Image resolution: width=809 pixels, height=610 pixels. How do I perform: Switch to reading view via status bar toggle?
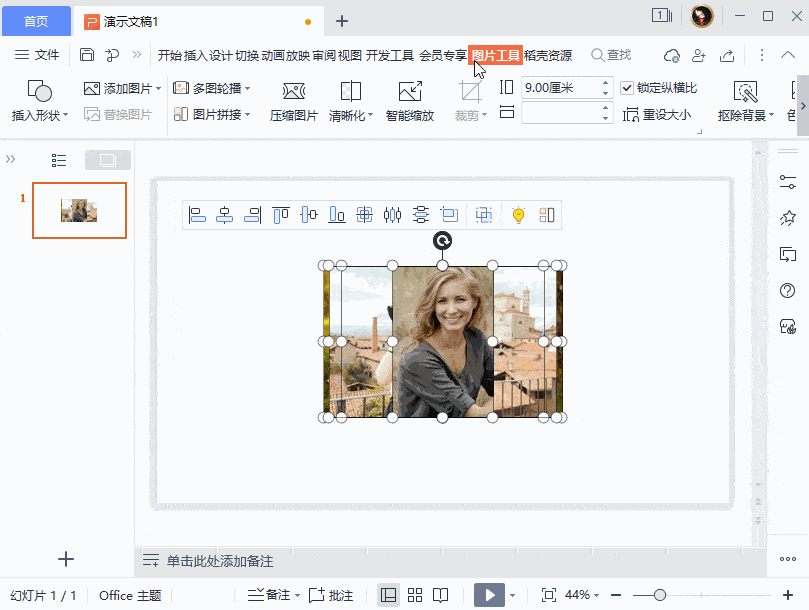(x=440, y=593)
